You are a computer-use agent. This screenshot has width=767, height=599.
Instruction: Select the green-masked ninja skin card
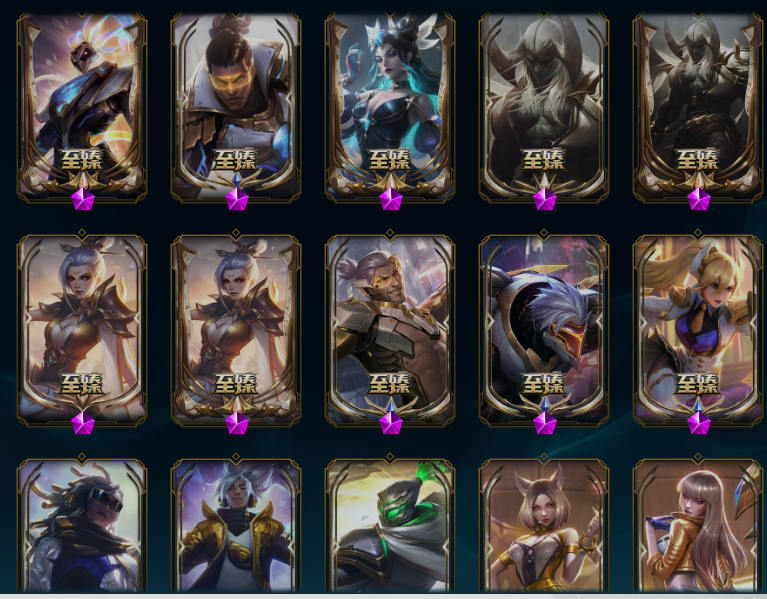tap(390, 526)
